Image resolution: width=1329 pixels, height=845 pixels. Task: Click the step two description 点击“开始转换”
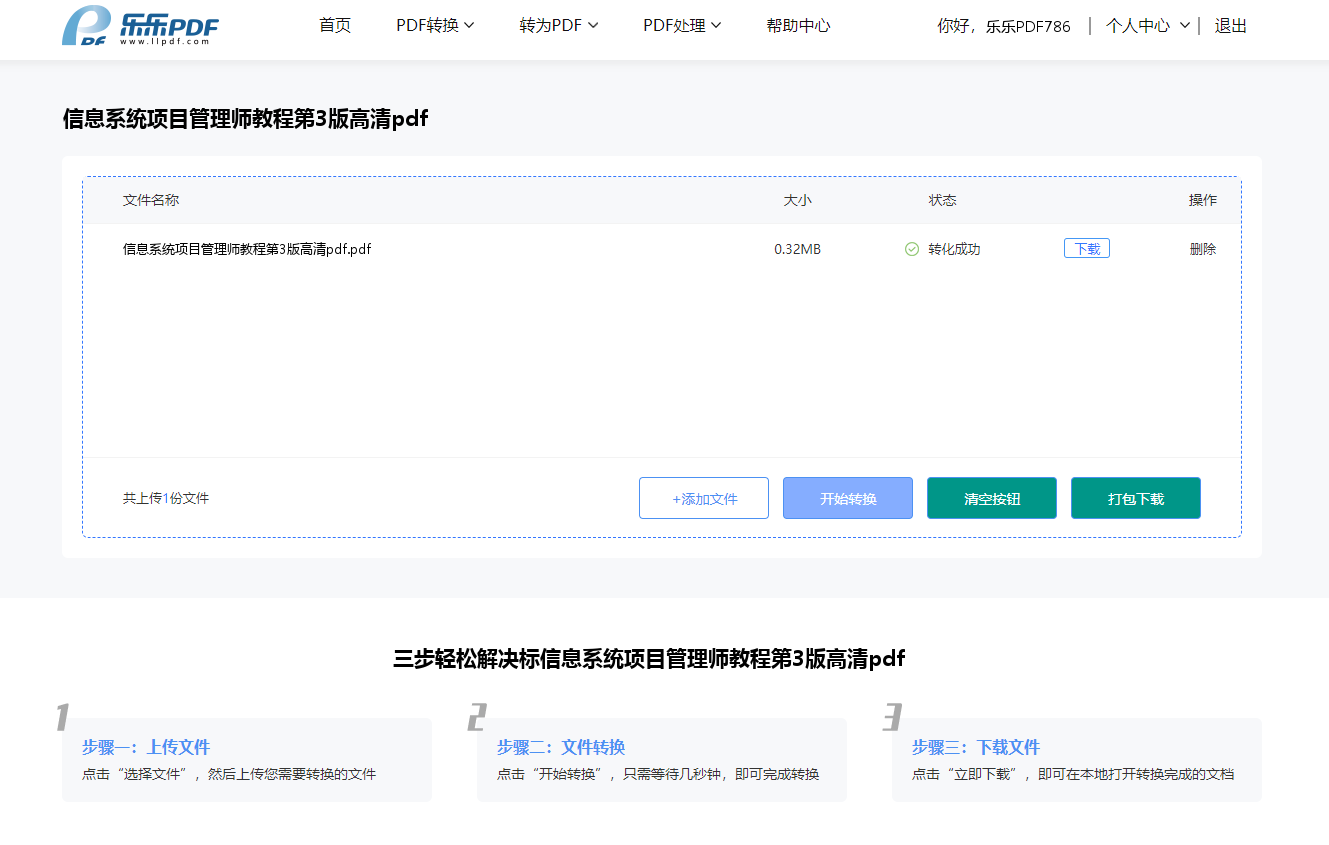click(658, 774)
